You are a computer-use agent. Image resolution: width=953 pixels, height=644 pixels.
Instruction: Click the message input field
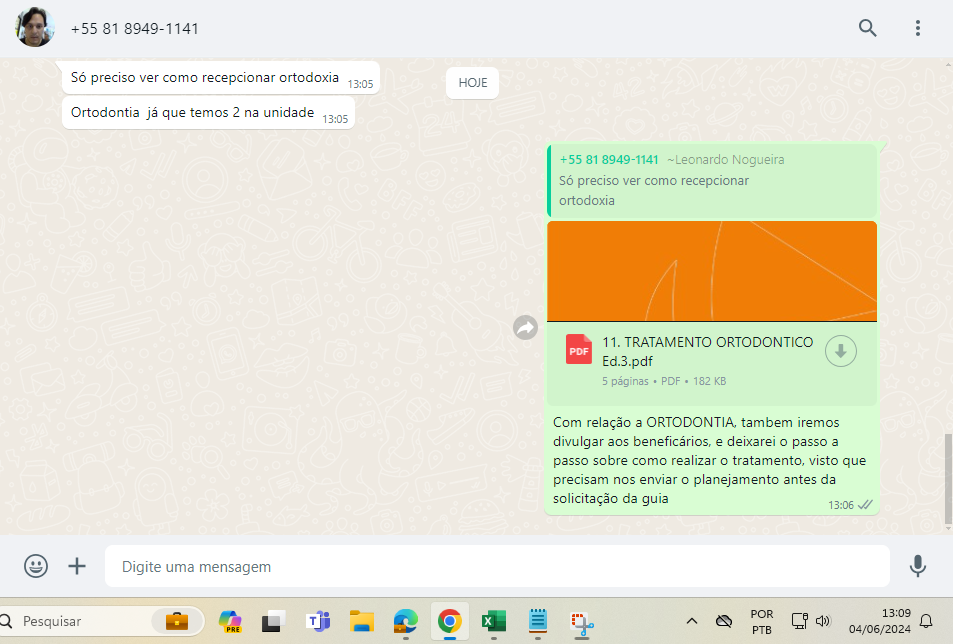tap(497, 566)
